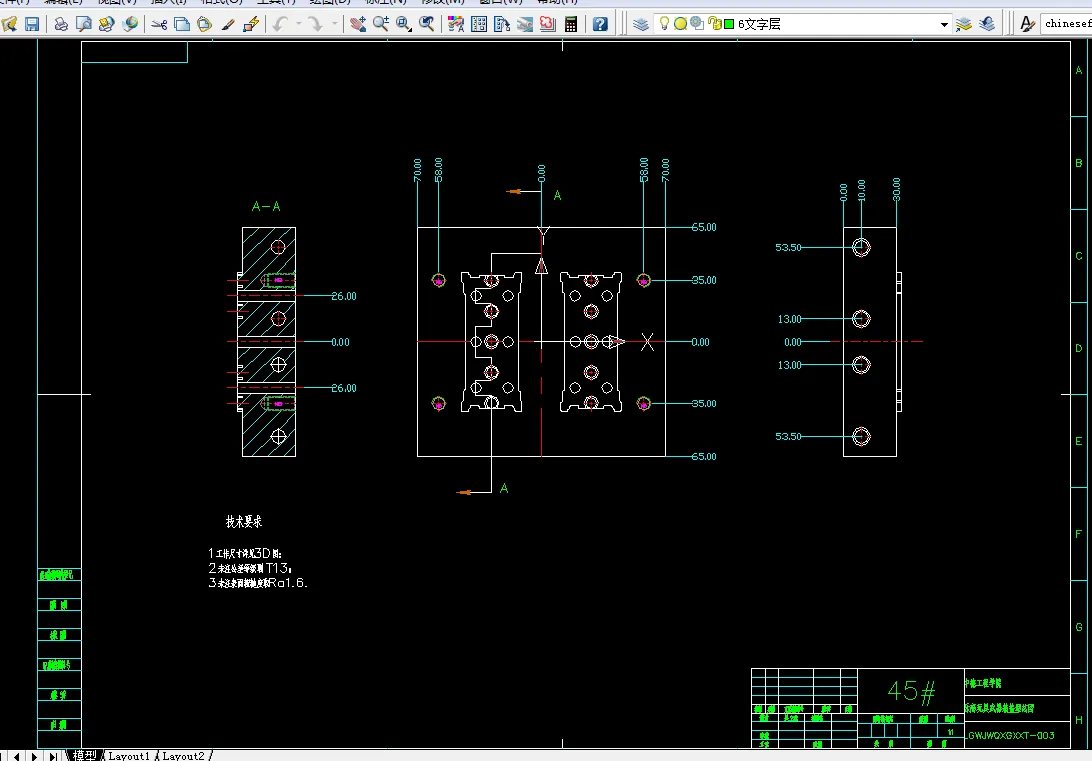
Task: Click the Publish icon
Action: tap(107, 24)
